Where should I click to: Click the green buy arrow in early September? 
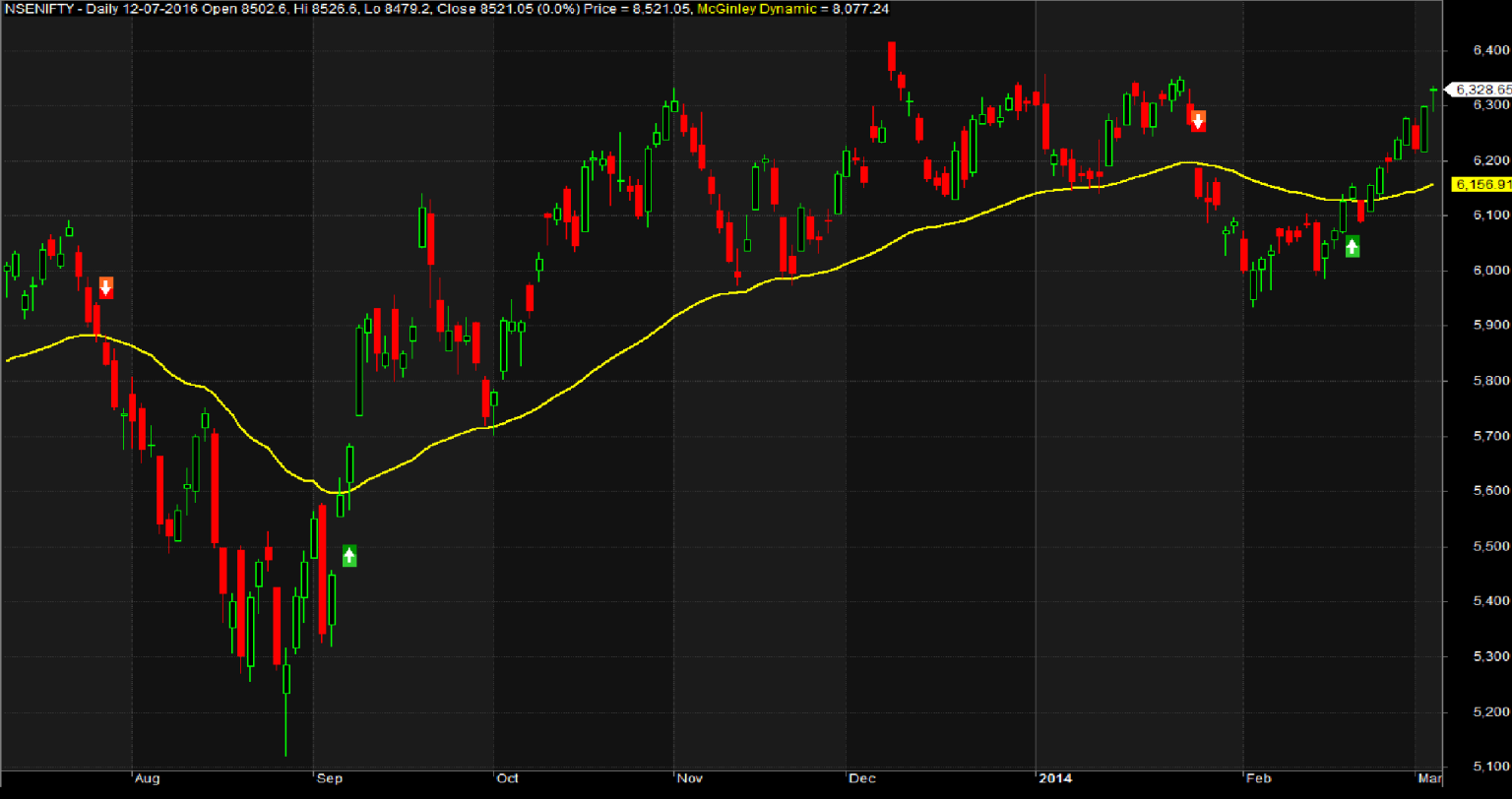click(349, 555)
